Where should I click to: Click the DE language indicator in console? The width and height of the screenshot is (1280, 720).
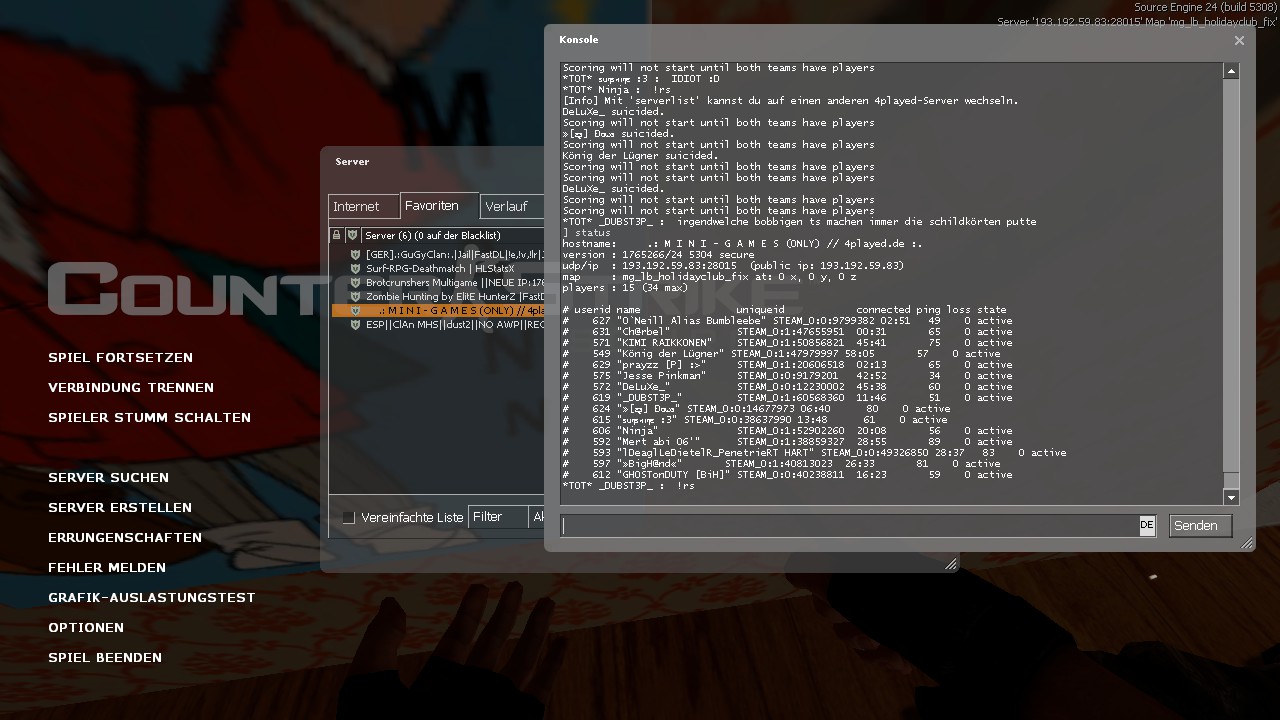point(1146,525)
